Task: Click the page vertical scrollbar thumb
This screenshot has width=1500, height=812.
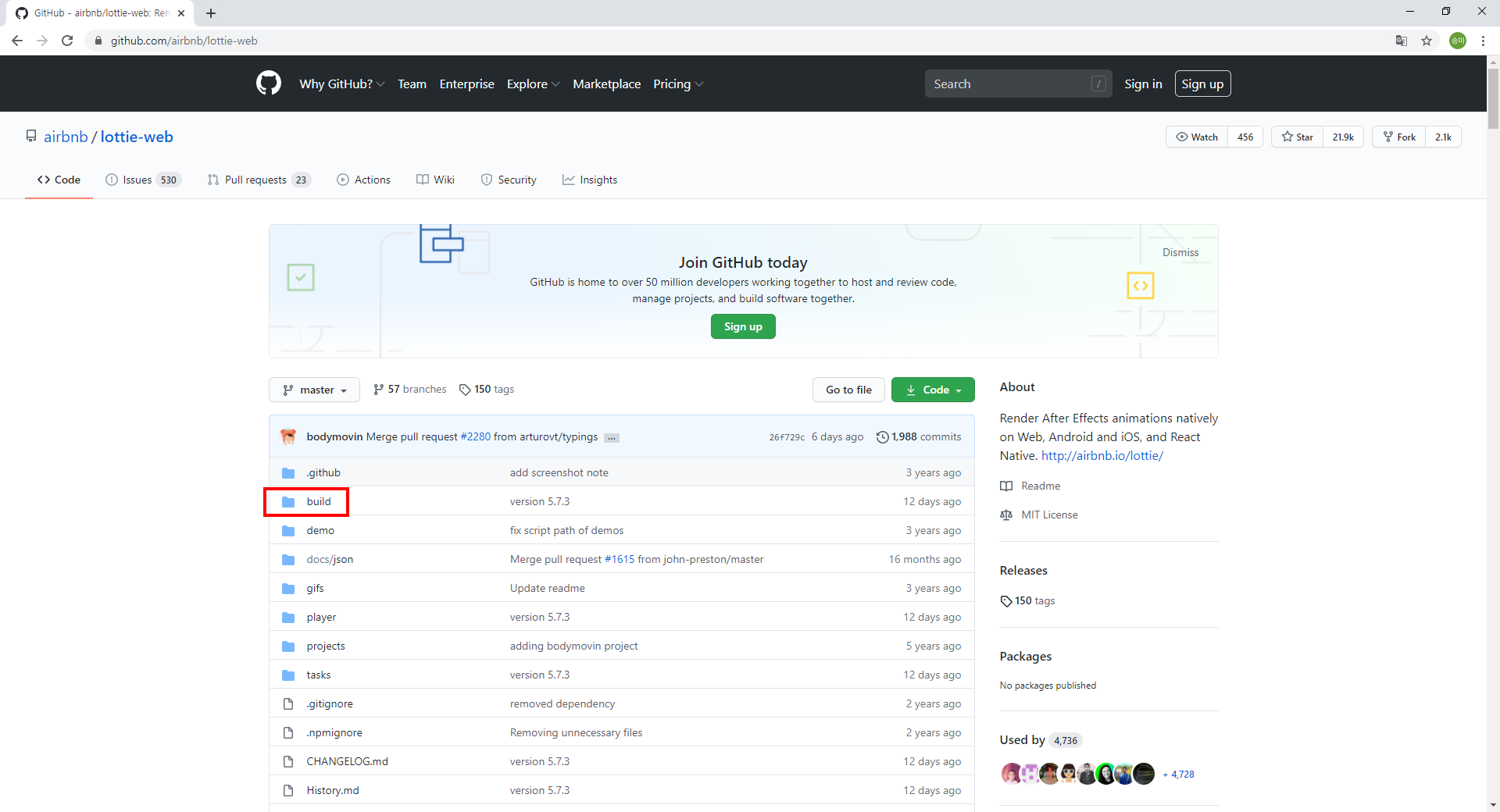Action: [1493, 99]
